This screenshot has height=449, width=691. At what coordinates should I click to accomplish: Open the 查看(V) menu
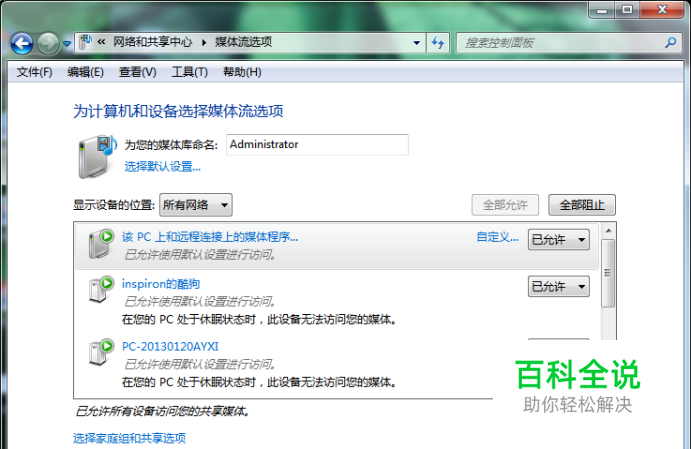(x=137, y=72)
